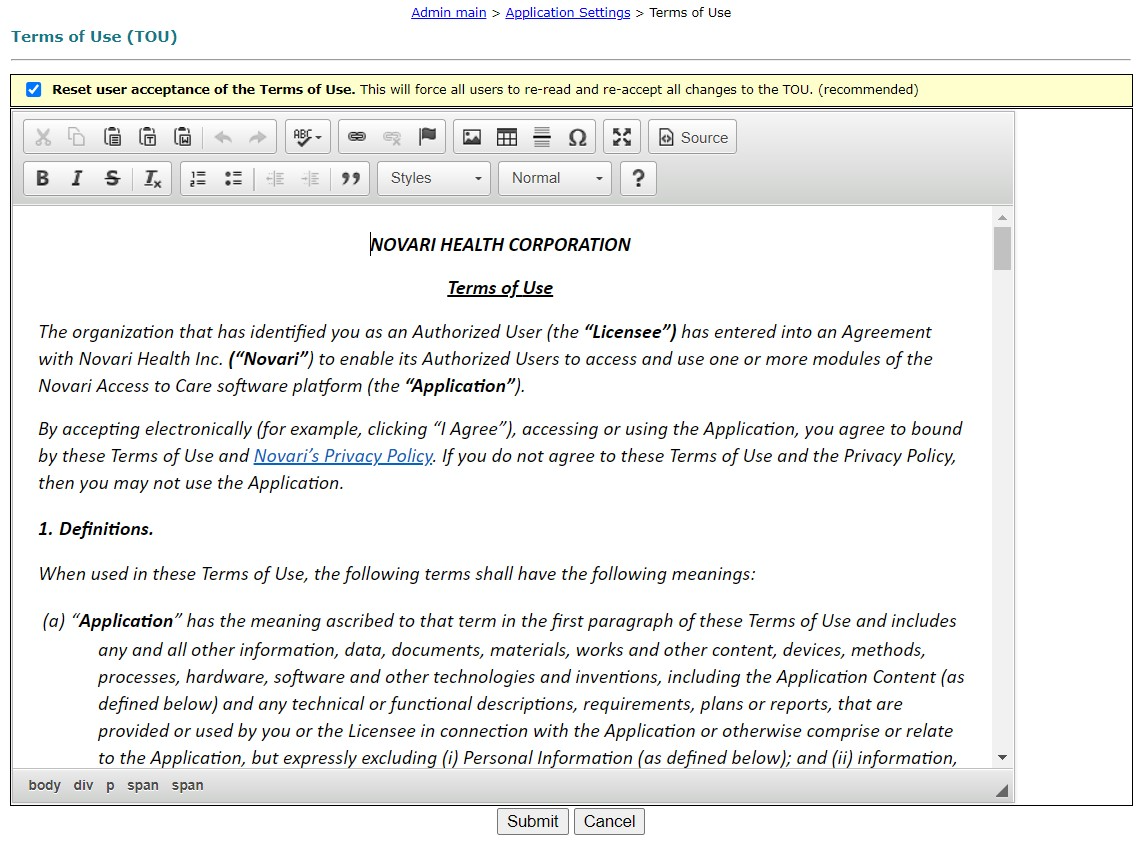
Task: Insert a horizontal line
Action: pos(542,137)
